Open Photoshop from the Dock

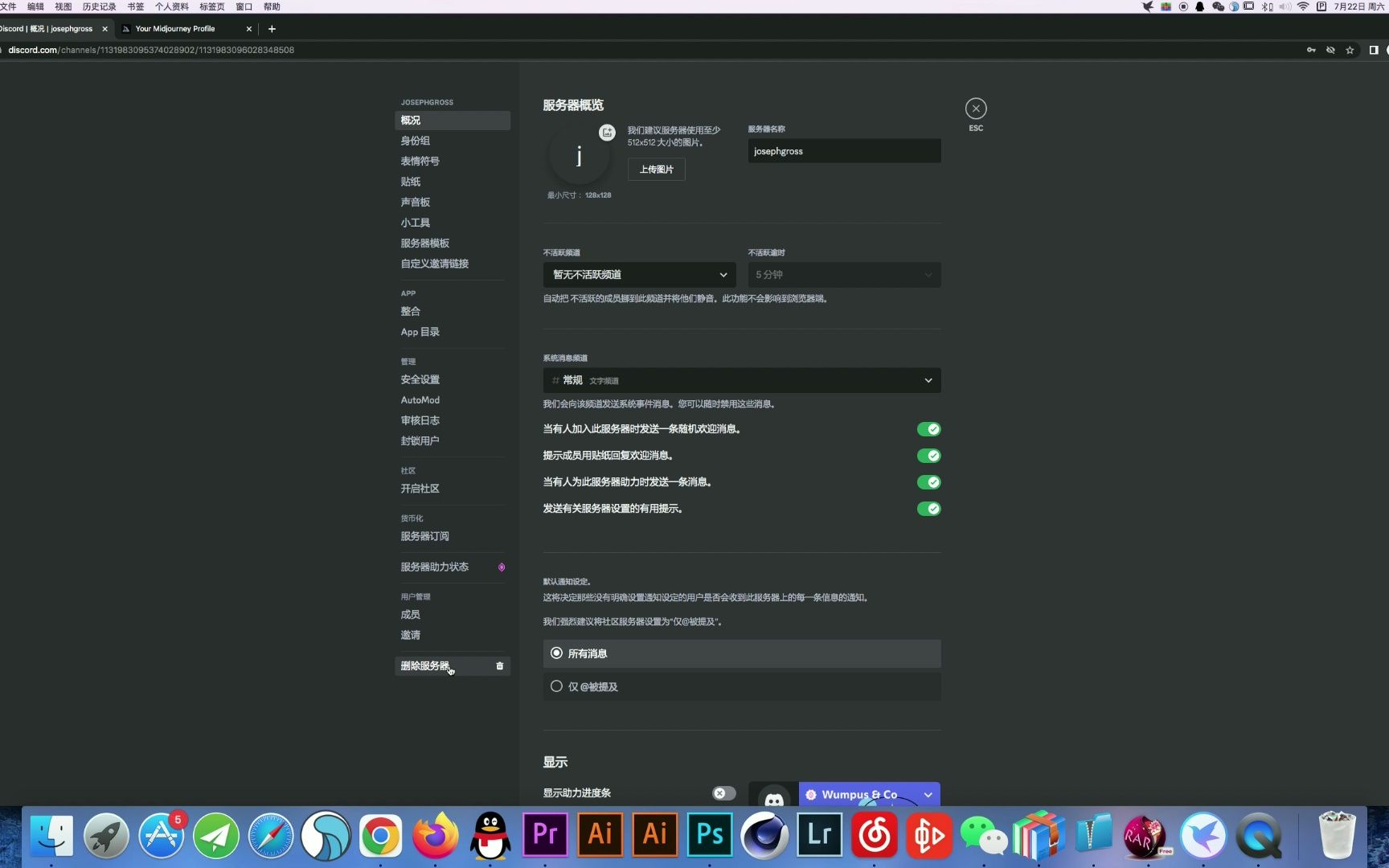point(708,835)
